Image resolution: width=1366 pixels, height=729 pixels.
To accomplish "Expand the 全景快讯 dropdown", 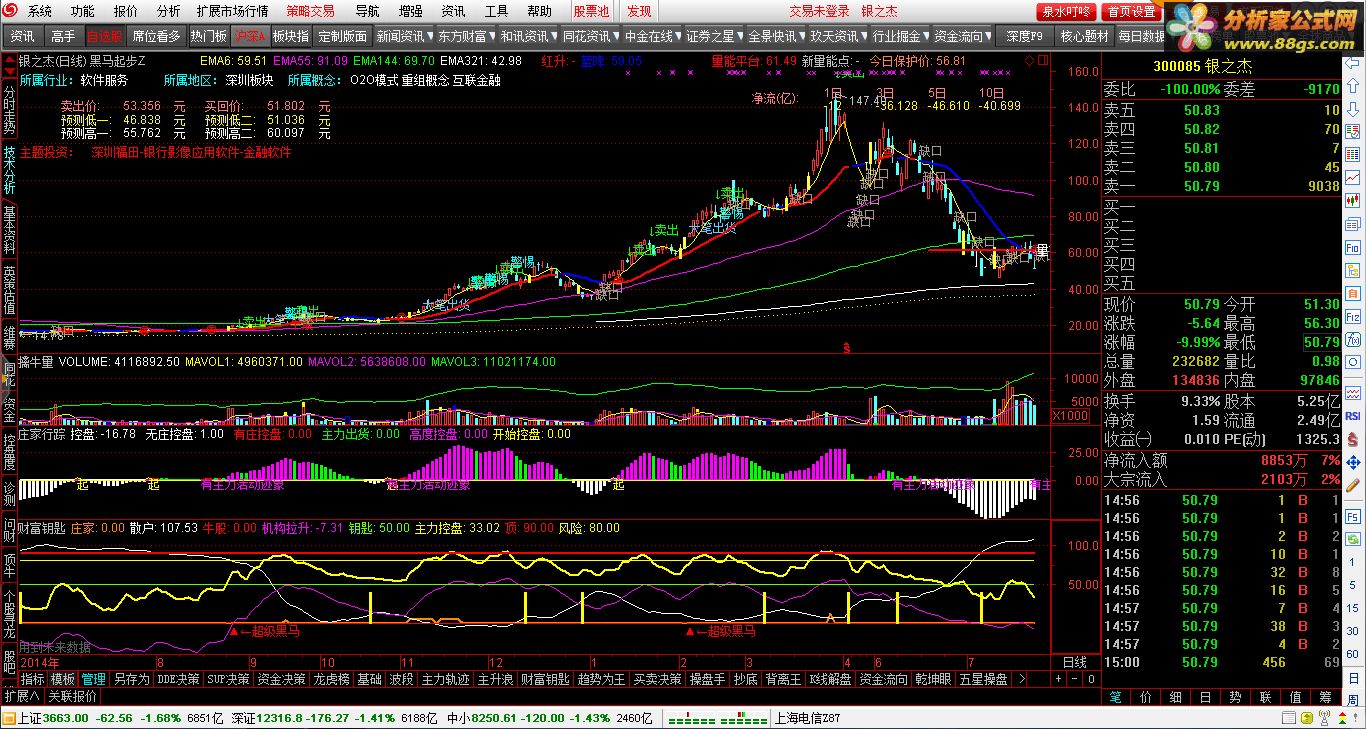I will (801, 36).
